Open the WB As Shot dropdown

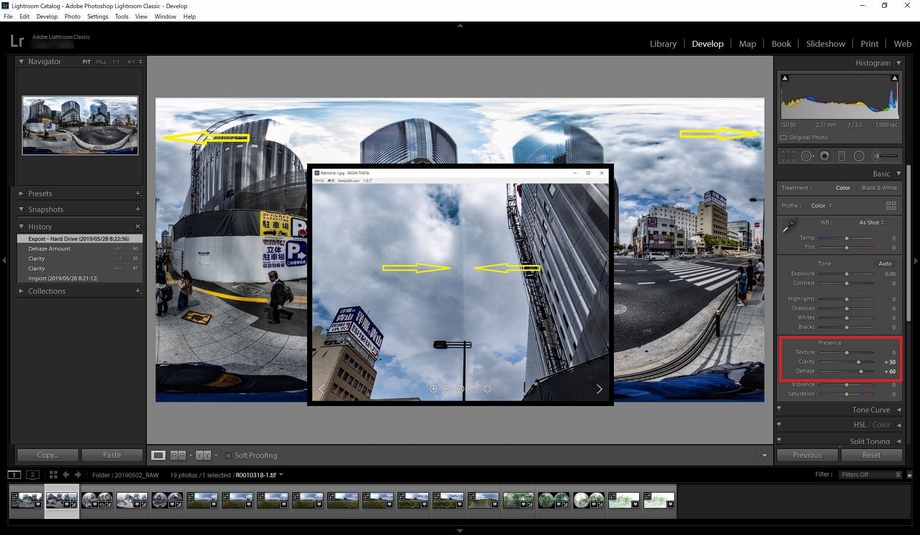click(x=871, y=223)
